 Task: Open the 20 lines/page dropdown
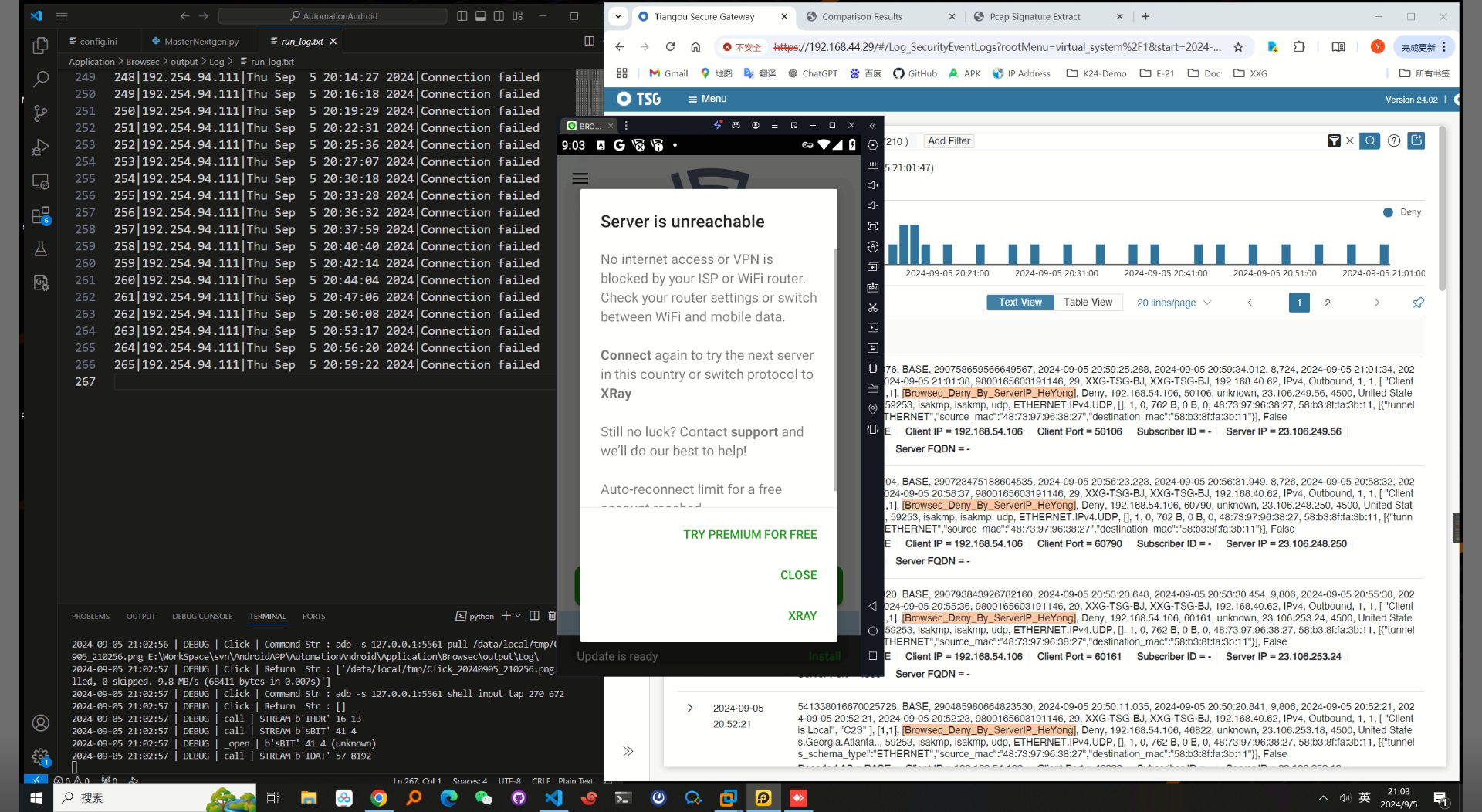[1173, 303]
